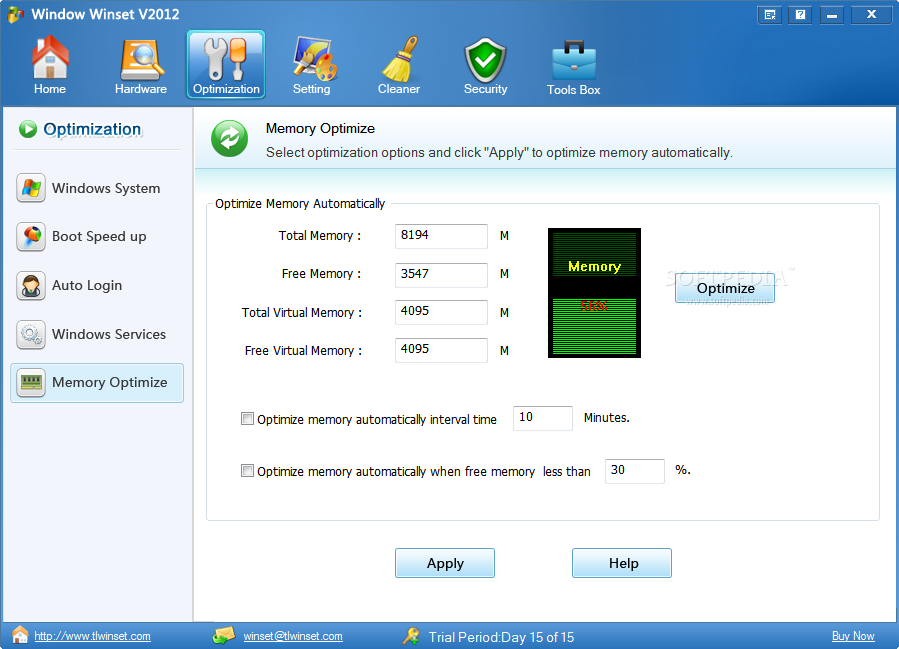Click the Total Virtual Memory field

tap(441, 312)
